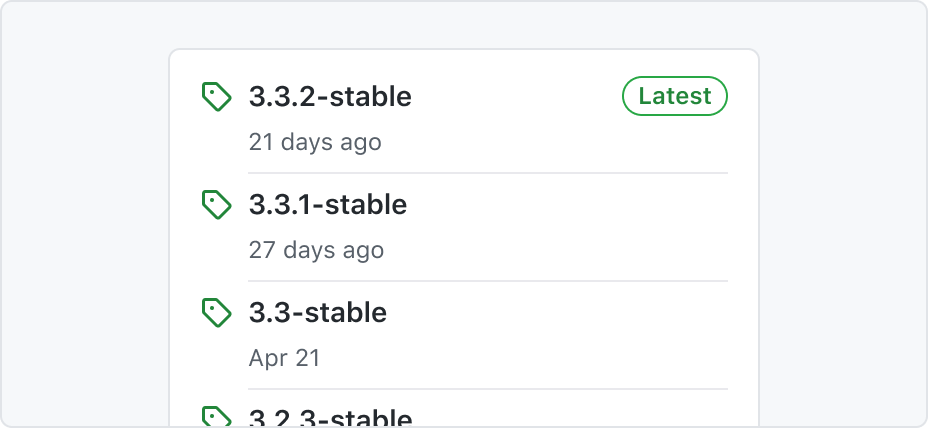Viewport: 928px width, 428px height.
Task: Click the divider below the 3.3.2-stable entry
Action: tap(488, 173)
